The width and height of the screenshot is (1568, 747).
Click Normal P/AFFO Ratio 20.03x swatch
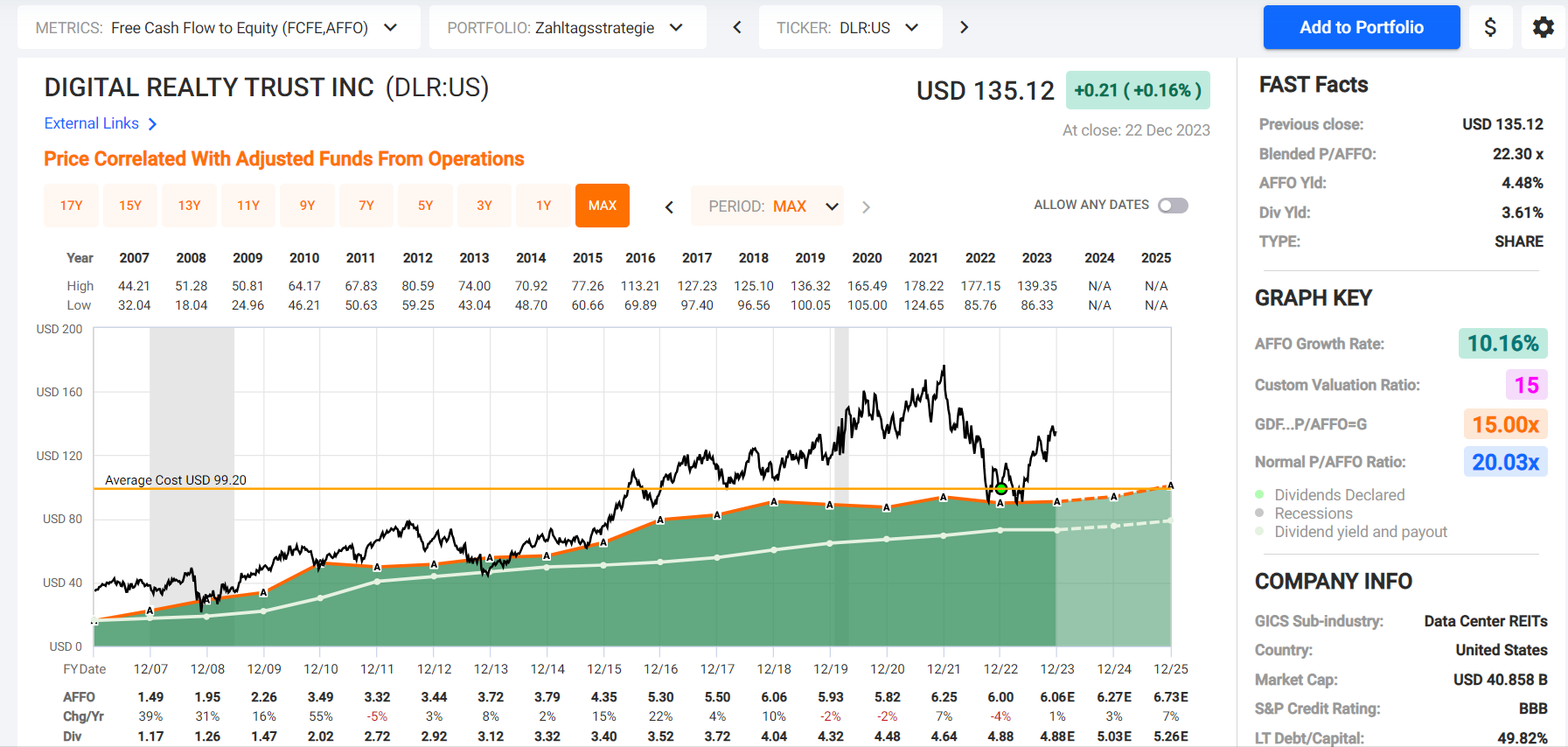1505,462
